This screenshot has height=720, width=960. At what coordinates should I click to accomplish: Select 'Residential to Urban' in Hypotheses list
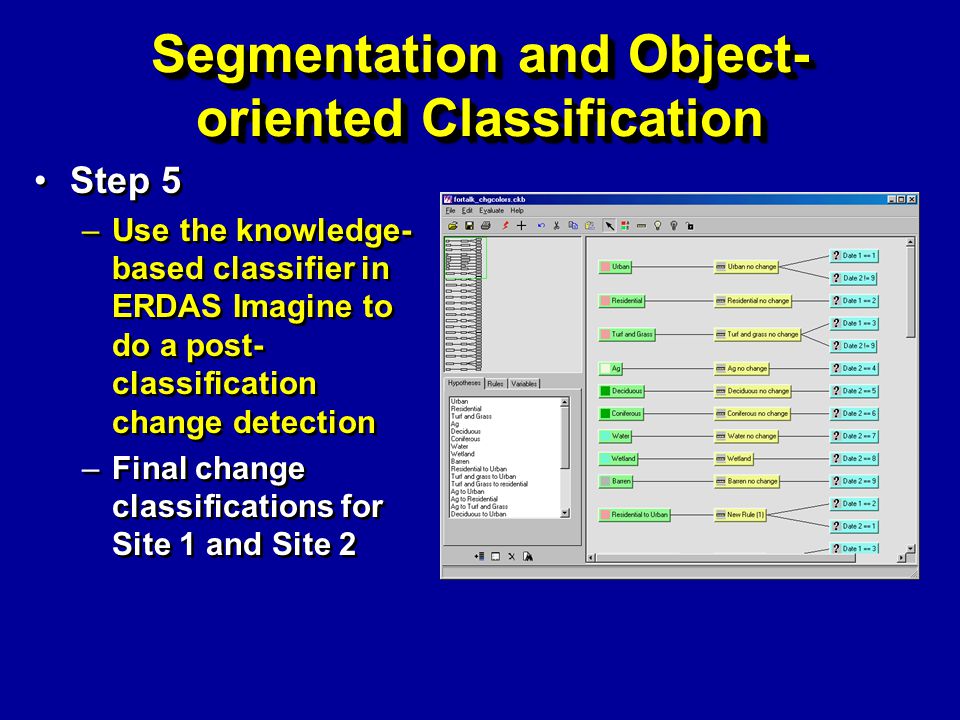click(479, 469)
